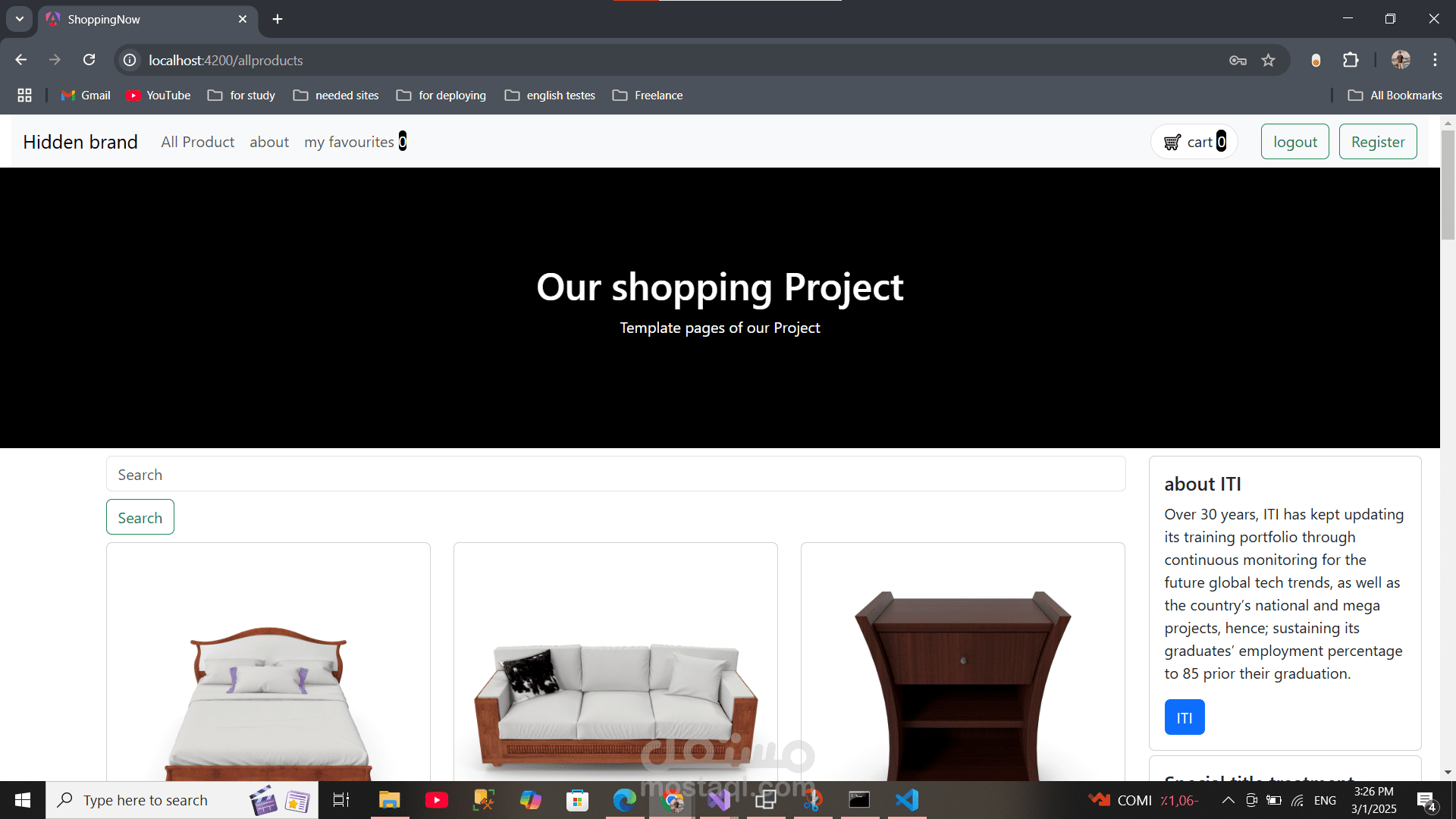The image size is (1456, 819).
Task: Expand the 'for deploying' bookmarks folder
Action: [441, 96]
